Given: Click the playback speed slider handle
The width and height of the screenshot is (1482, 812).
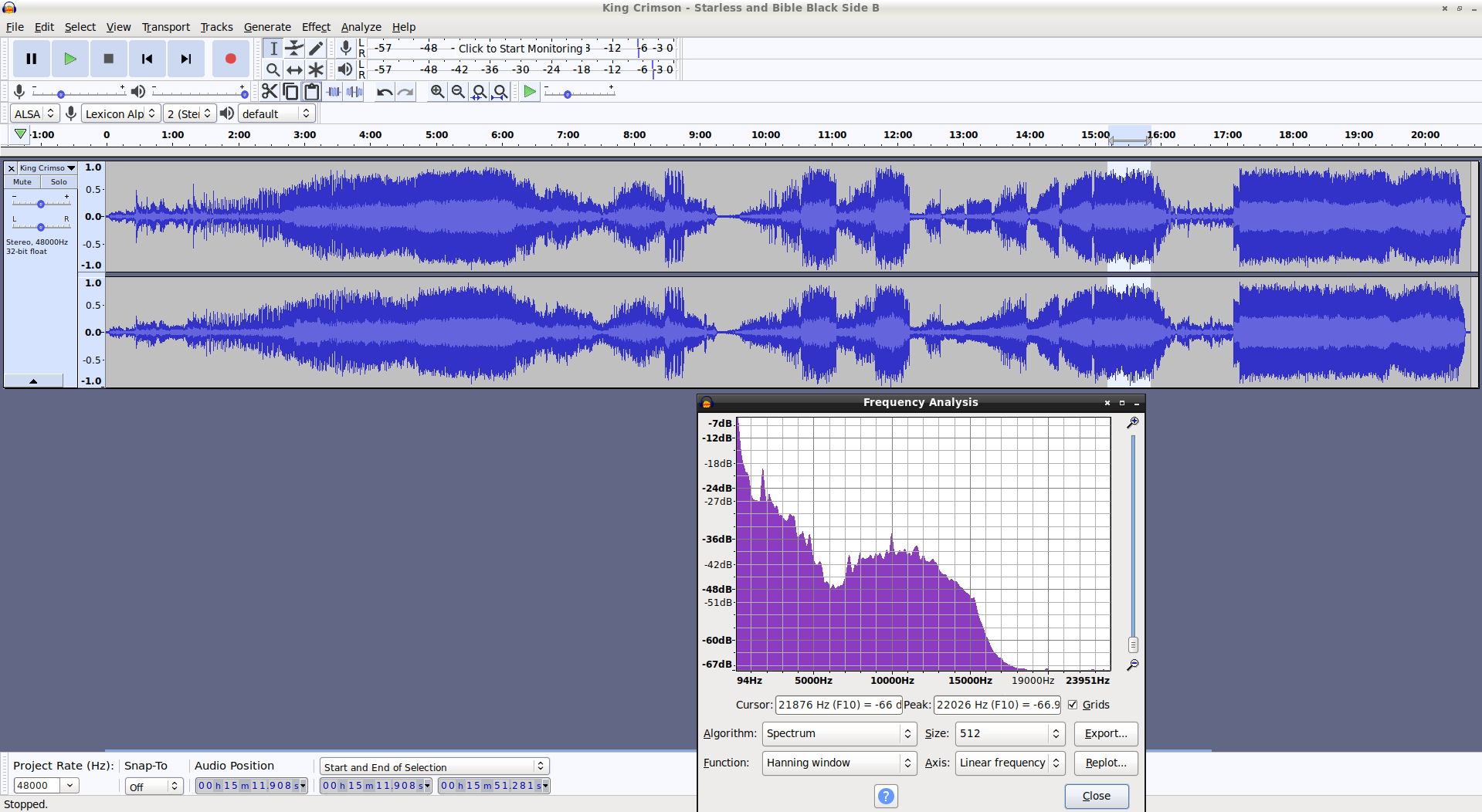Looking at the screenshot, I should click(x=568, y=94).
